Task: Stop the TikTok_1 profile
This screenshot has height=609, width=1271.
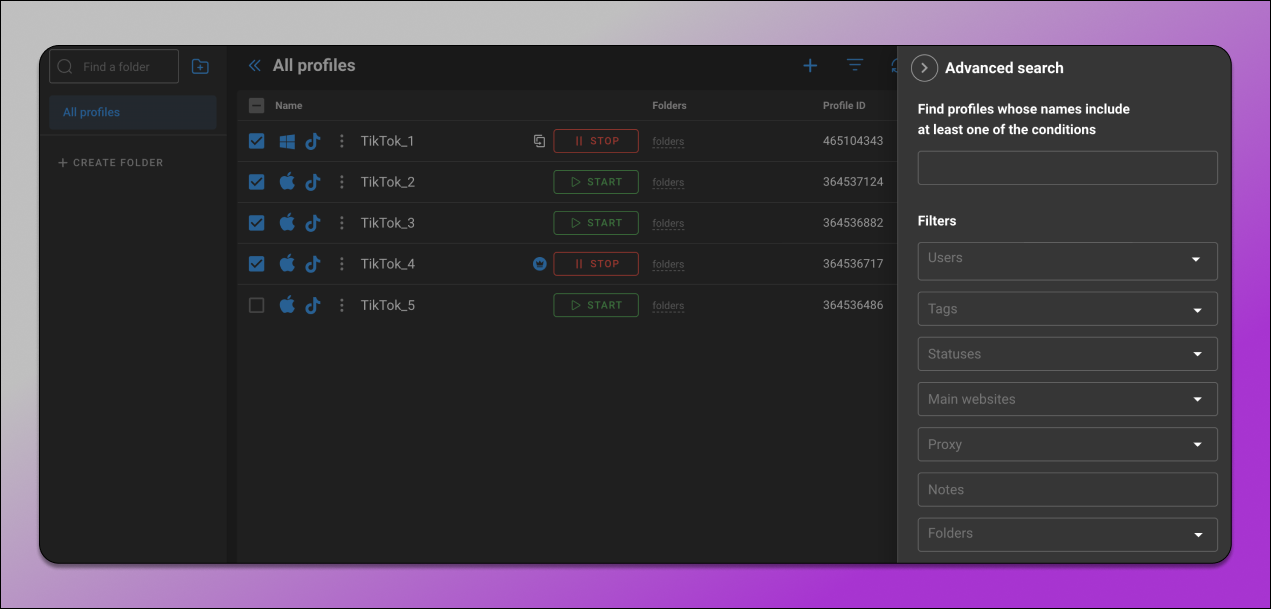Action: pyautogui.click(x=596, y=141)
